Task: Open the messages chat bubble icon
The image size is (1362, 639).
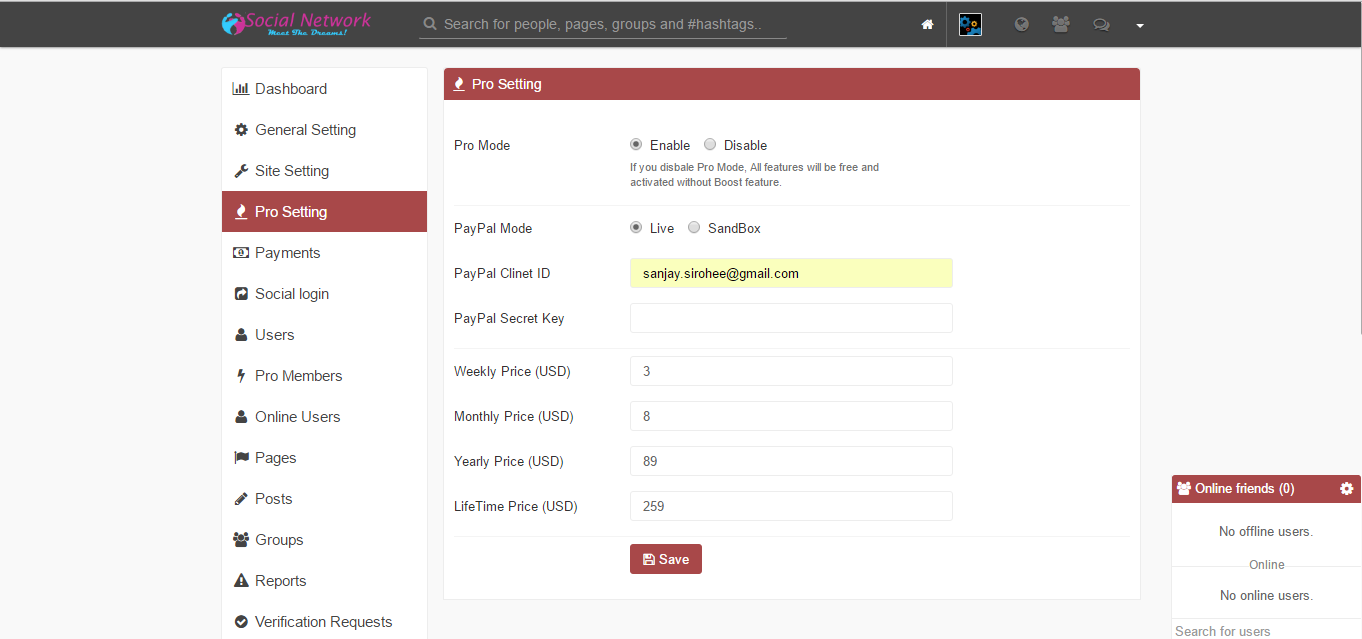Action: coord(1101,25)
